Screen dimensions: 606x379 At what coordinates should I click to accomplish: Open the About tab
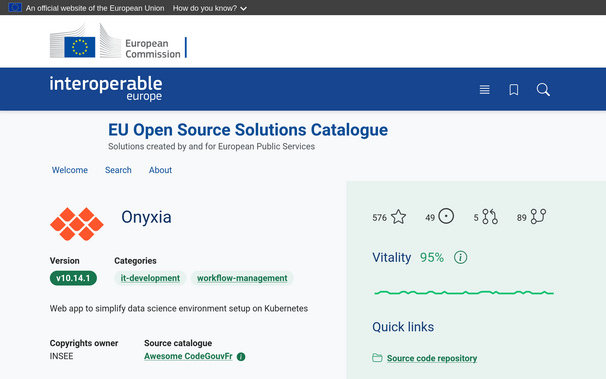tap(160, 170)
